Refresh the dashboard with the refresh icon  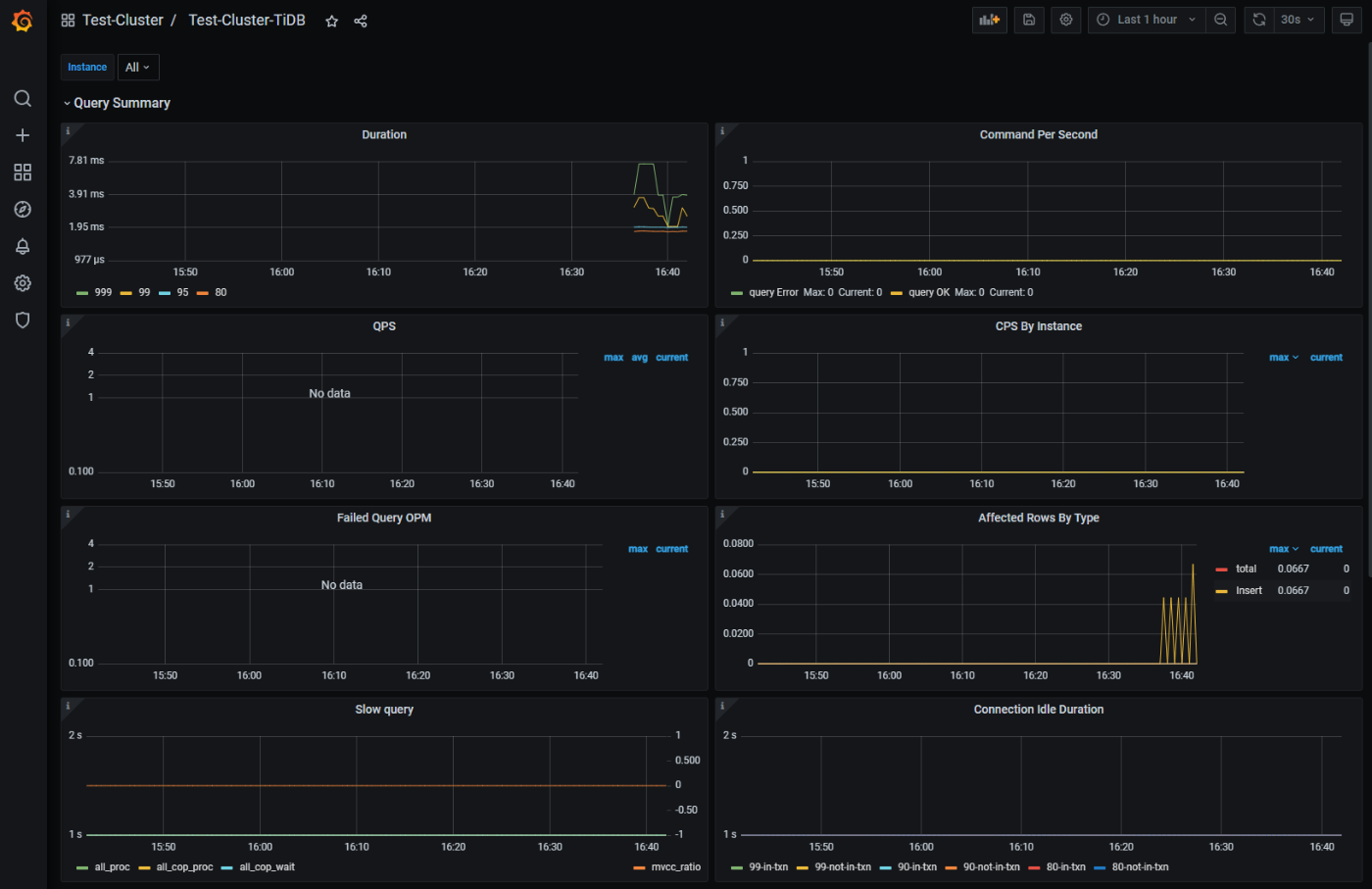pyautogui.click(x=1259, y=20)
